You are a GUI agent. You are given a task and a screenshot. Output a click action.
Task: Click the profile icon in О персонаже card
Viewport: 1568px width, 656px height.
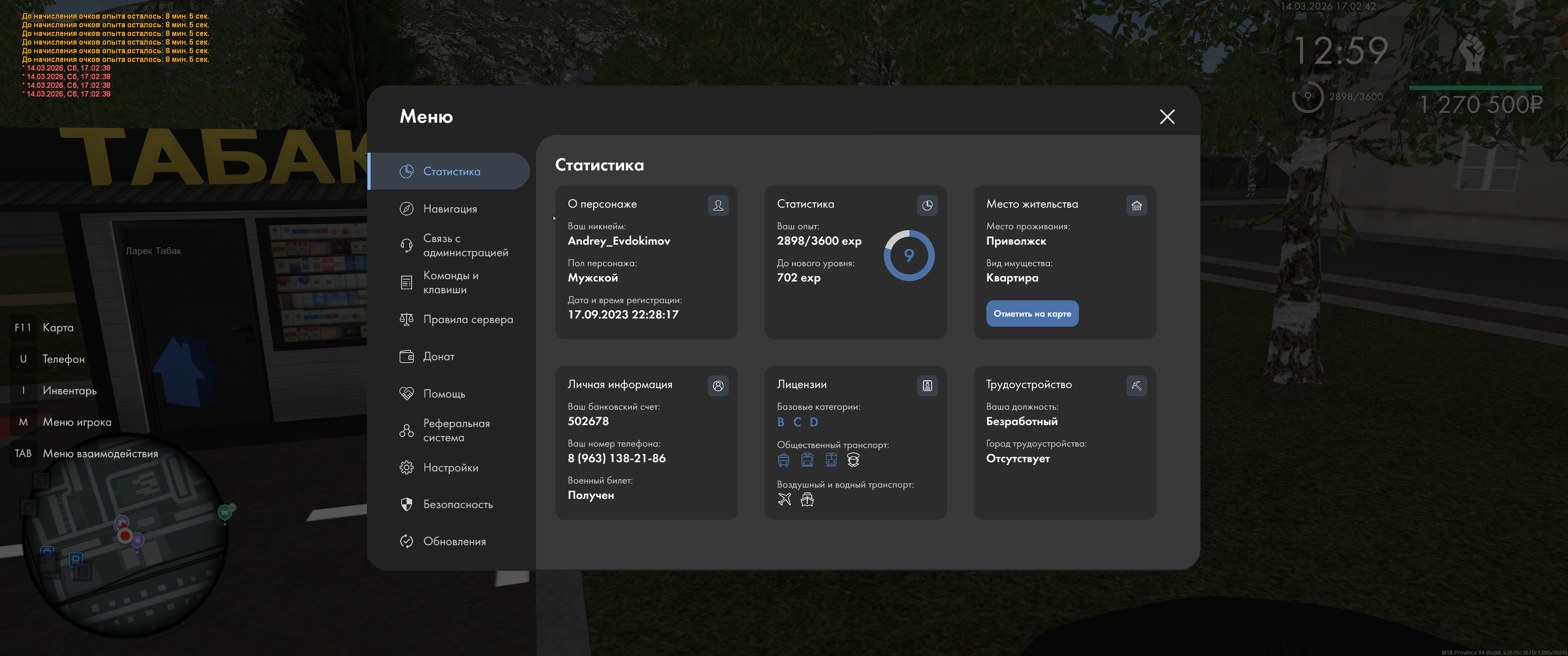(717, 205)
